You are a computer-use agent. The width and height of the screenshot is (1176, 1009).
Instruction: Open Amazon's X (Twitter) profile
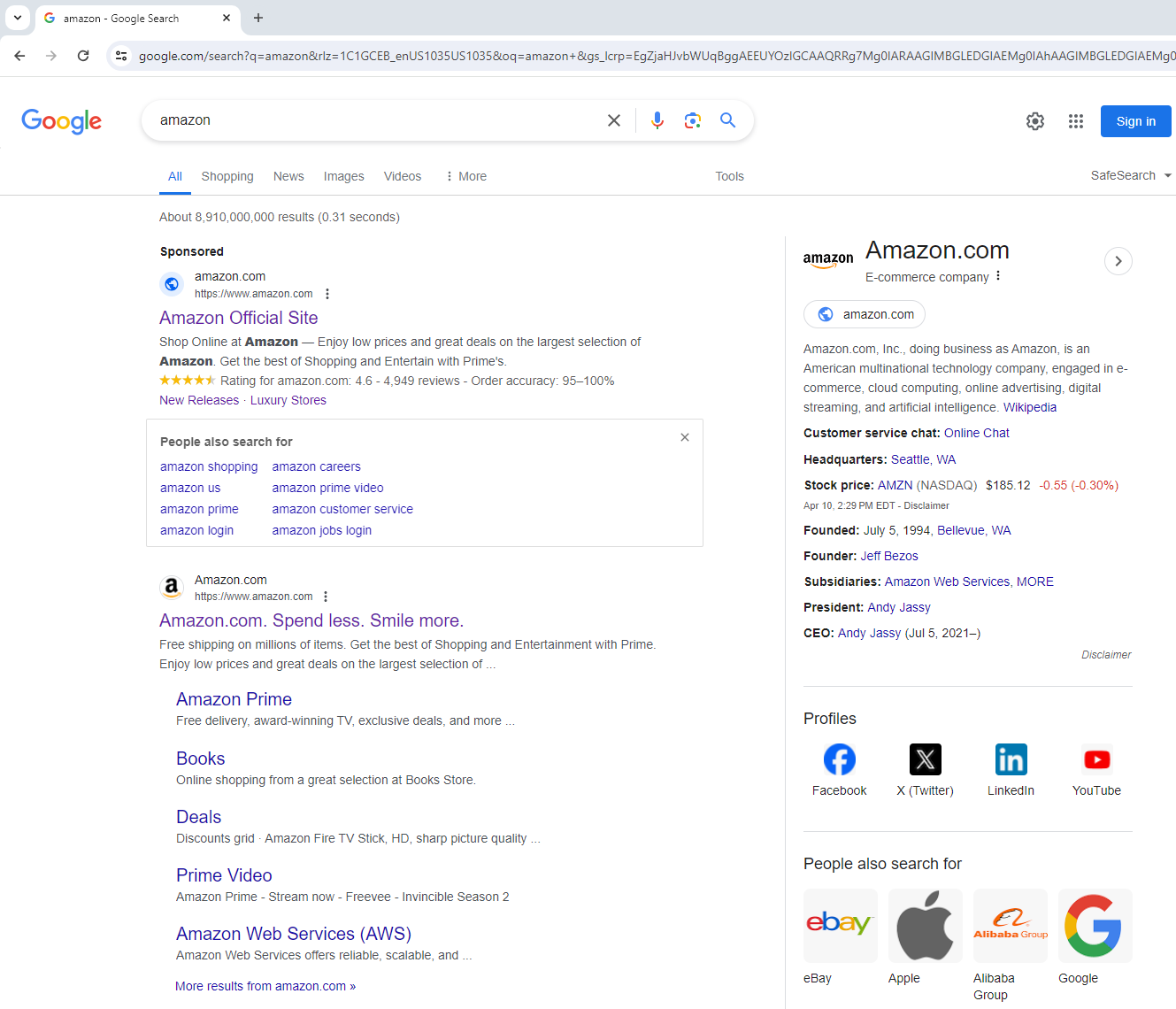click(x=926, y=770)
